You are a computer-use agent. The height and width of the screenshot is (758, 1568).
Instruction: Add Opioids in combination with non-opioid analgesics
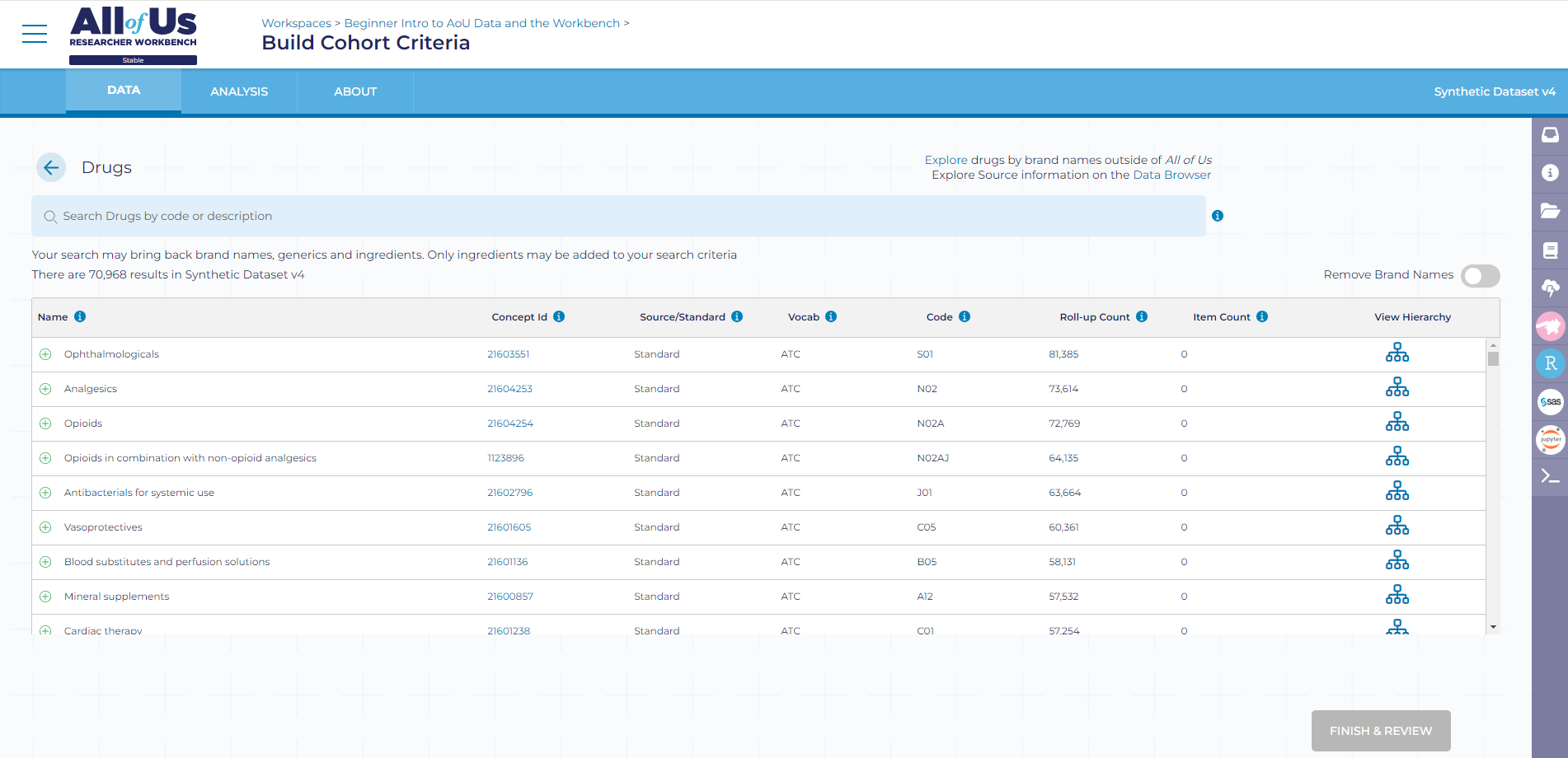click(45, 458)
